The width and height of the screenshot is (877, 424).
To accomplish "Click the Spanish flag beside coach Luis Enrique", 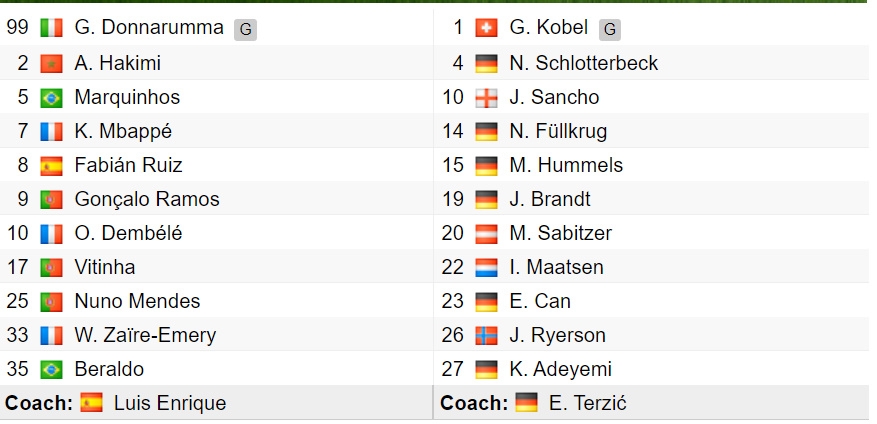I will 91,403.
